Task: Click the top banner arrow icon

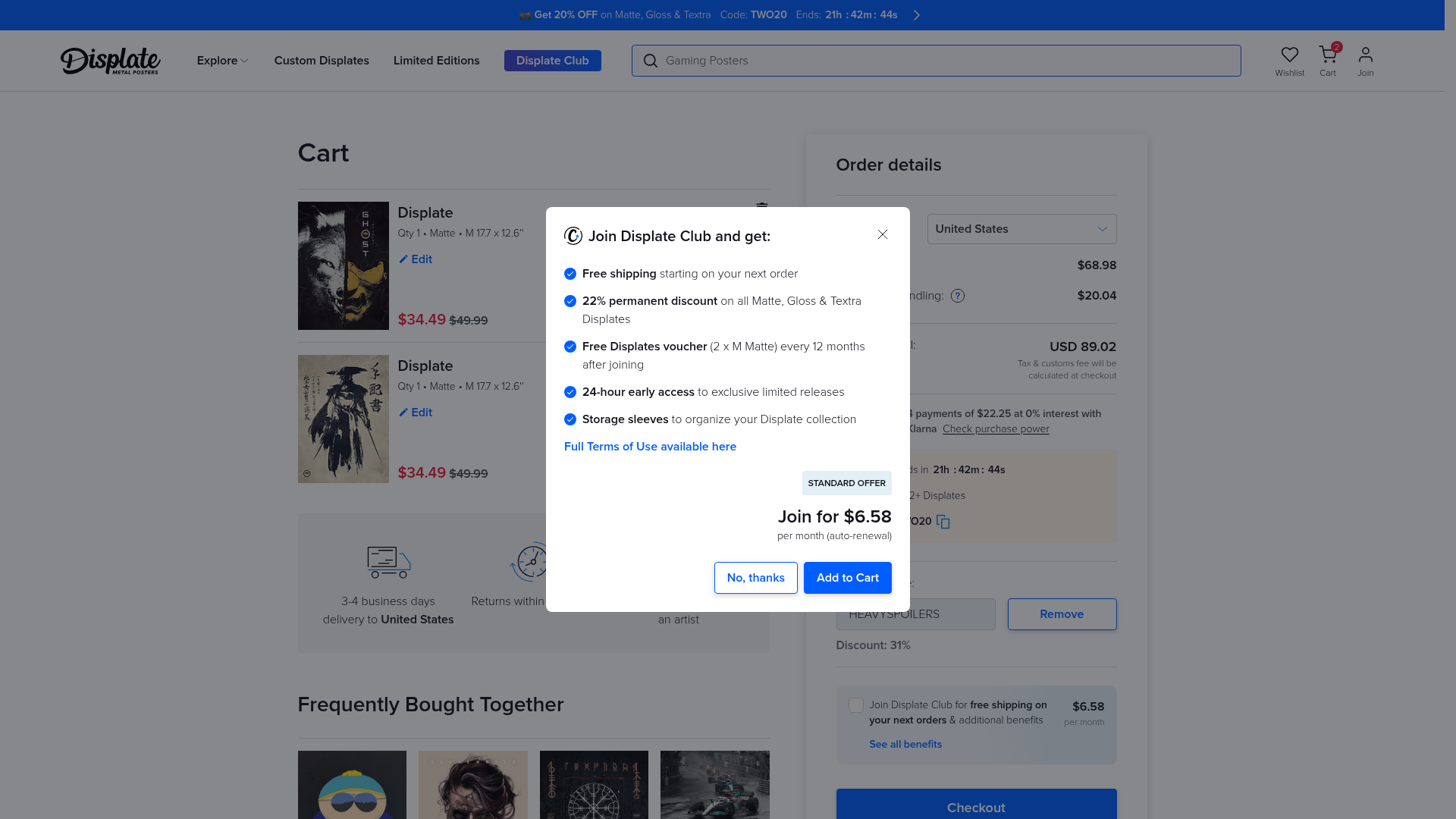Action: (916, 15)
